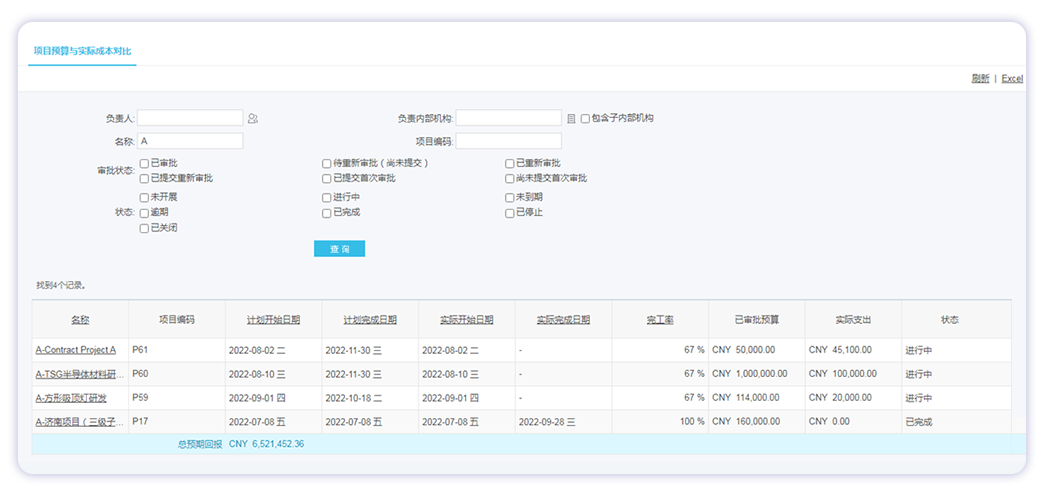
Task: Sort by the 完工率 column header
Action: pyautogui.click(x=660, y=320)
